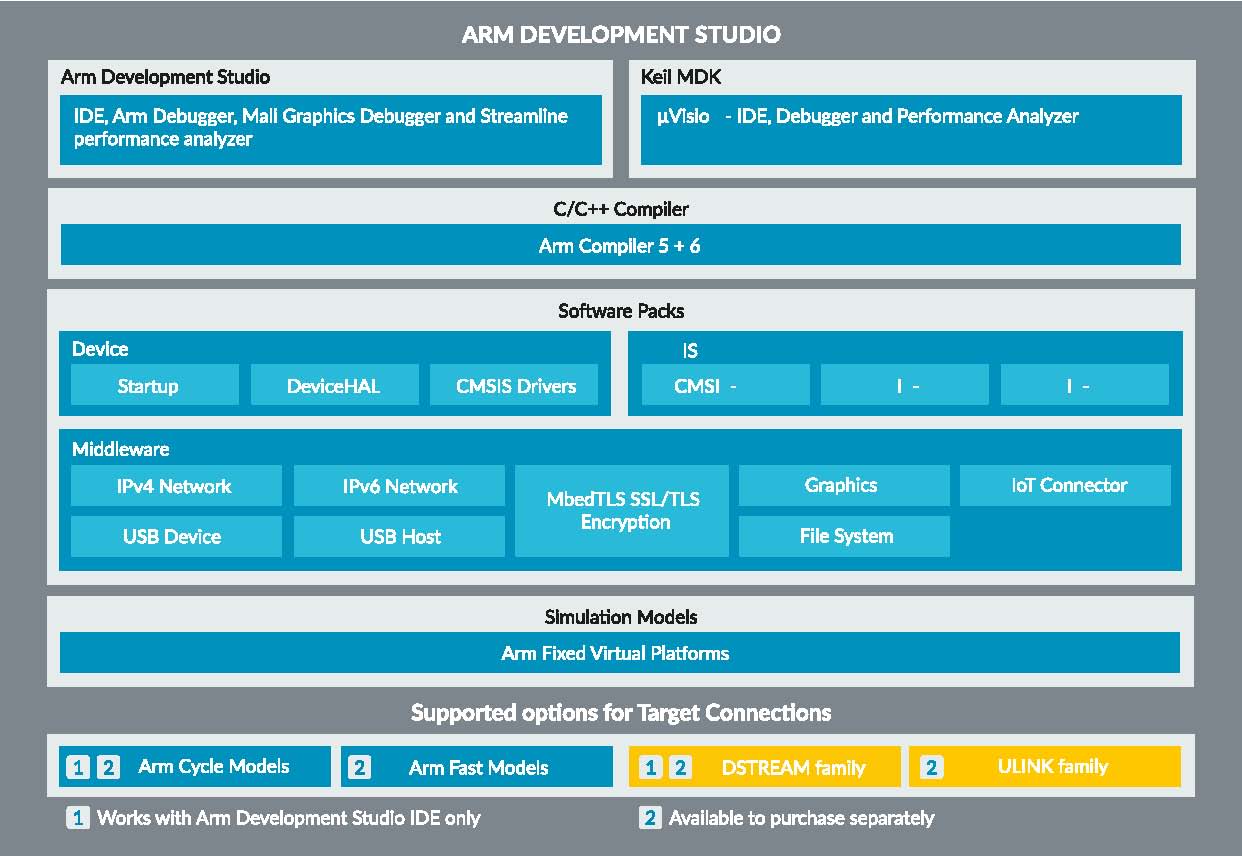Select the "CMSIS Drivers" block
Screen dimensions: 1242x856
click(516, 385)
